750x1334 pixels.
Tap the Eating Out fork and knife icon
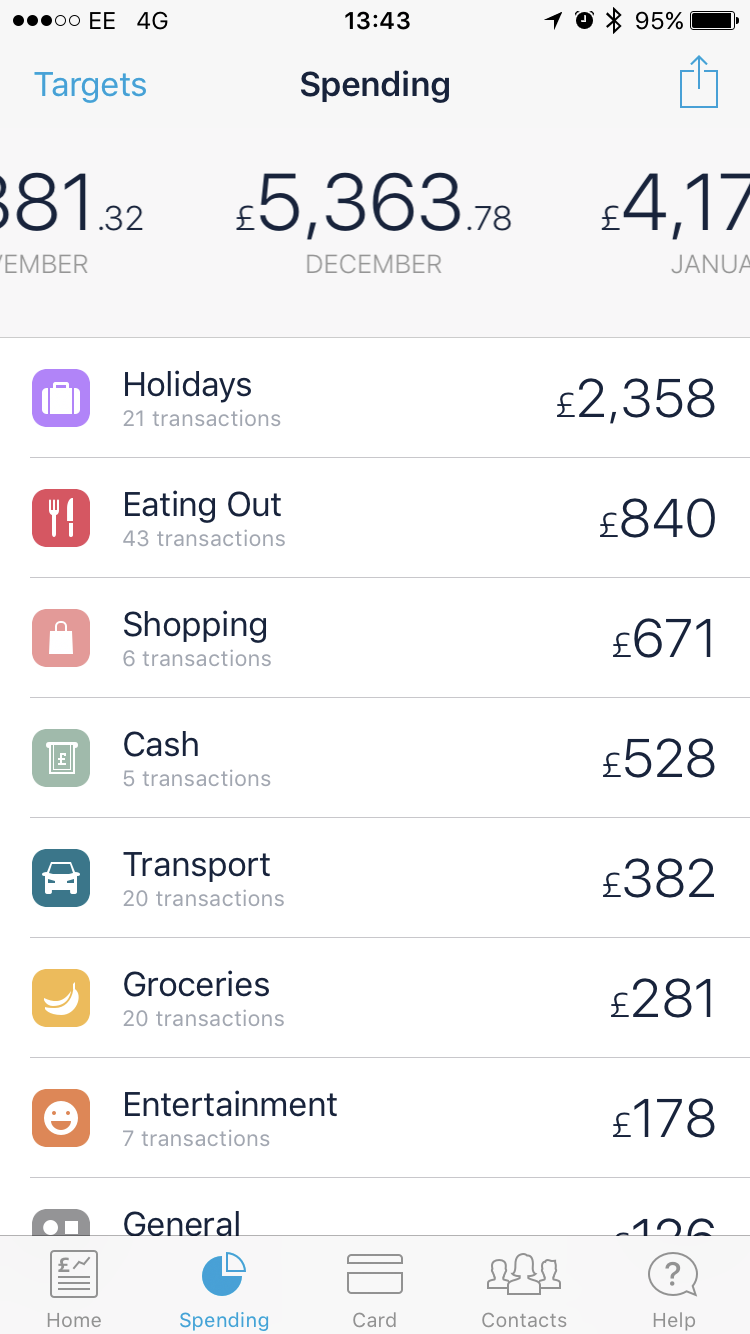tap(61, 518)
